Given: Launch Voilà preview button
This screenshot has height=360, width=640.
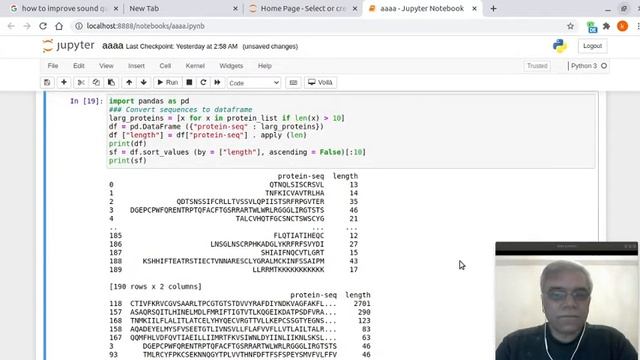Looking at the screenshot, I should (x=320, y=82).
